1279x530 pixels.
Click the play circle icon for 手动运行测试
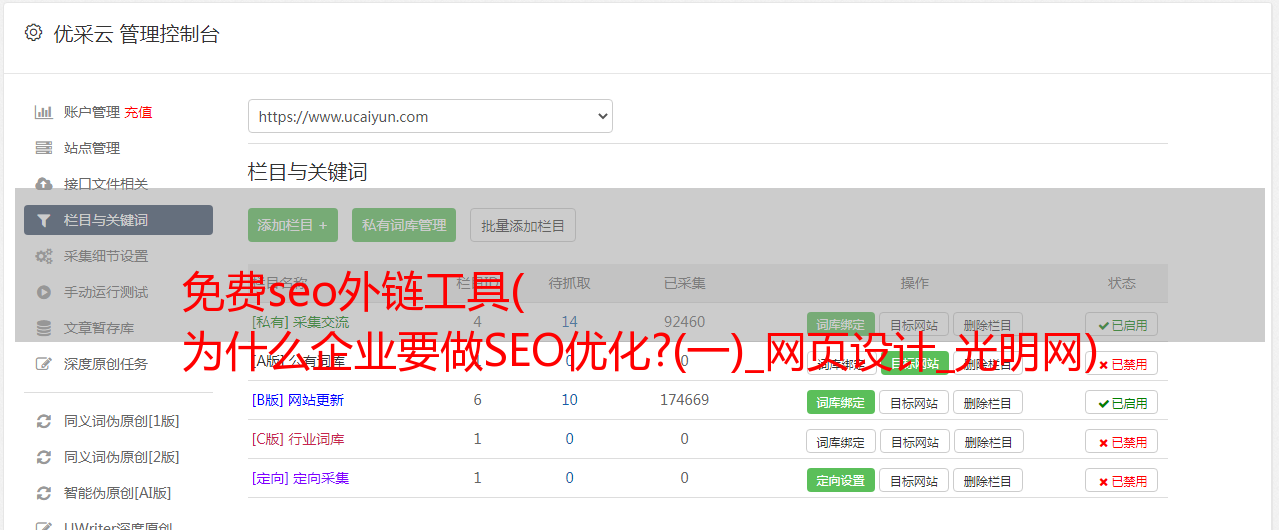click(x=44, y=292)
